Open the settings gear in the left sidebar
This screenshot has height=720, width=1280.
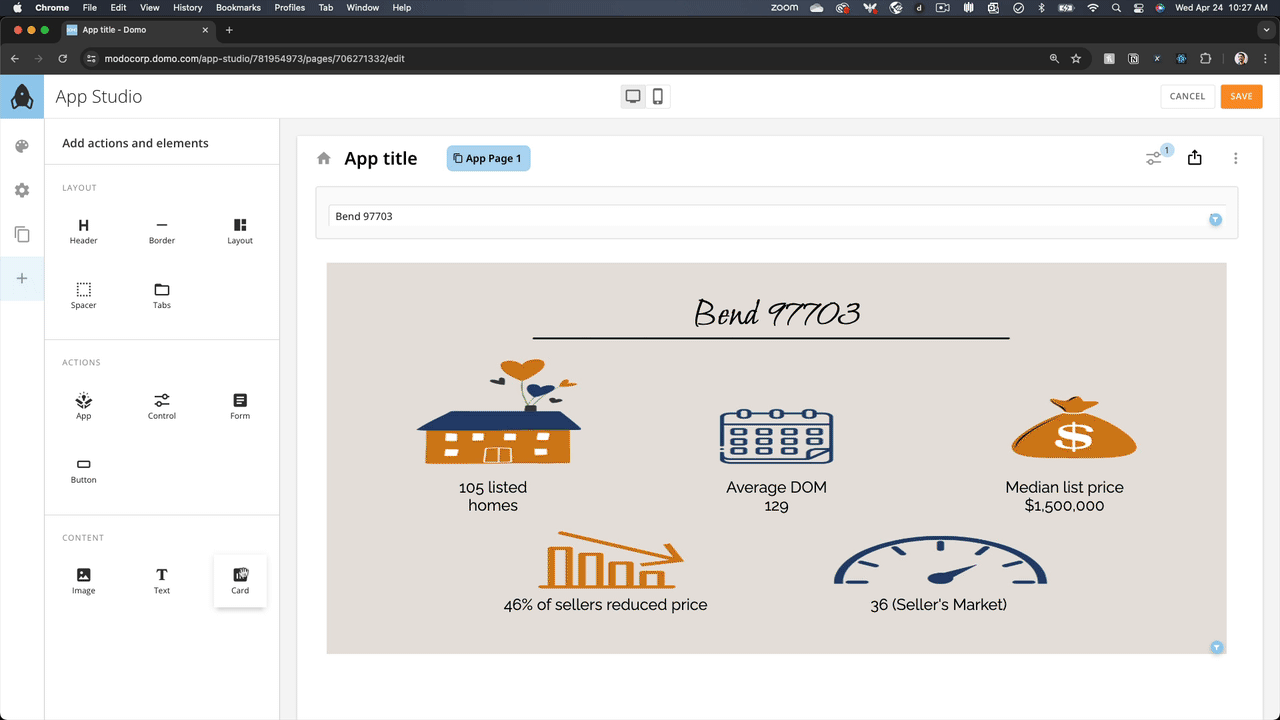click(21, 190)
